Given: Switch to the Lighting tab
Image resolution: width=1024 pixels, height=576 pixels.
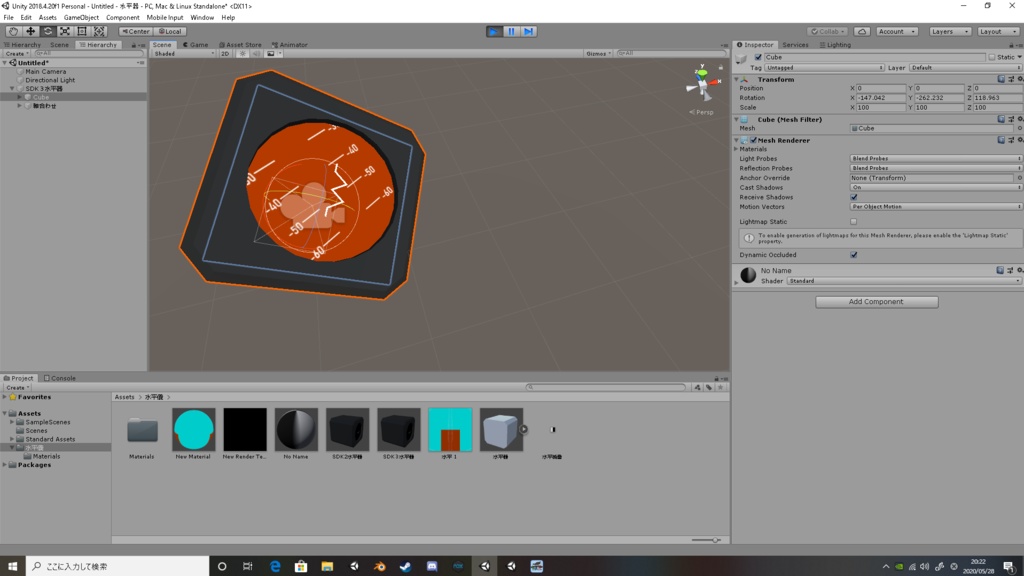Looking at the screenshot, I should (x=835, y=45).
